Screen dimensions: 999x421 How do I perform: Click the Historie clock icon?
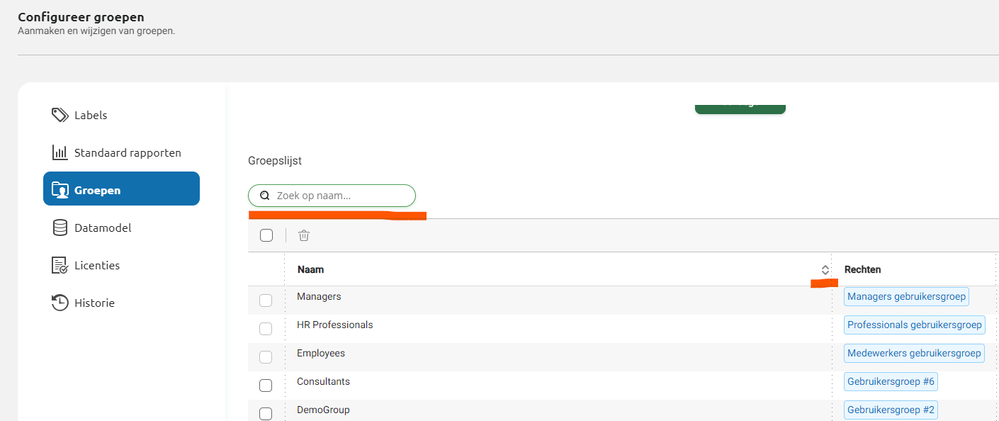60,303
